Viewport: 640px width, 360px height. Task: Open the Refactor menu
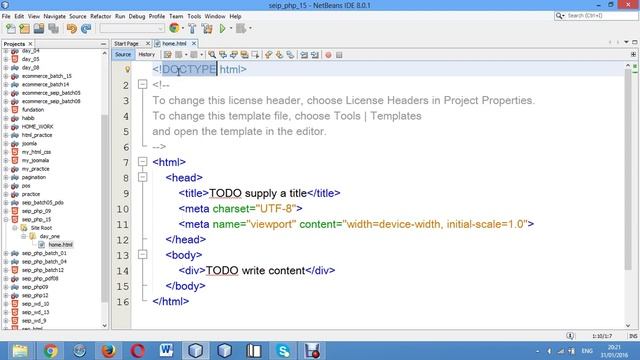[100, 16]
